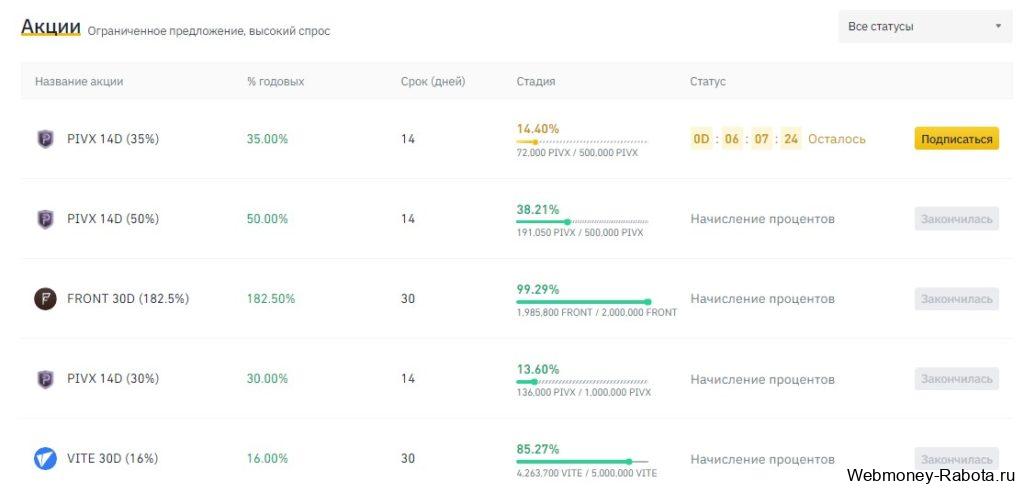The image size is (1024, 493).
Task: Click the 14-day term value in PIVX 35% row
Action: pos(408,139)
